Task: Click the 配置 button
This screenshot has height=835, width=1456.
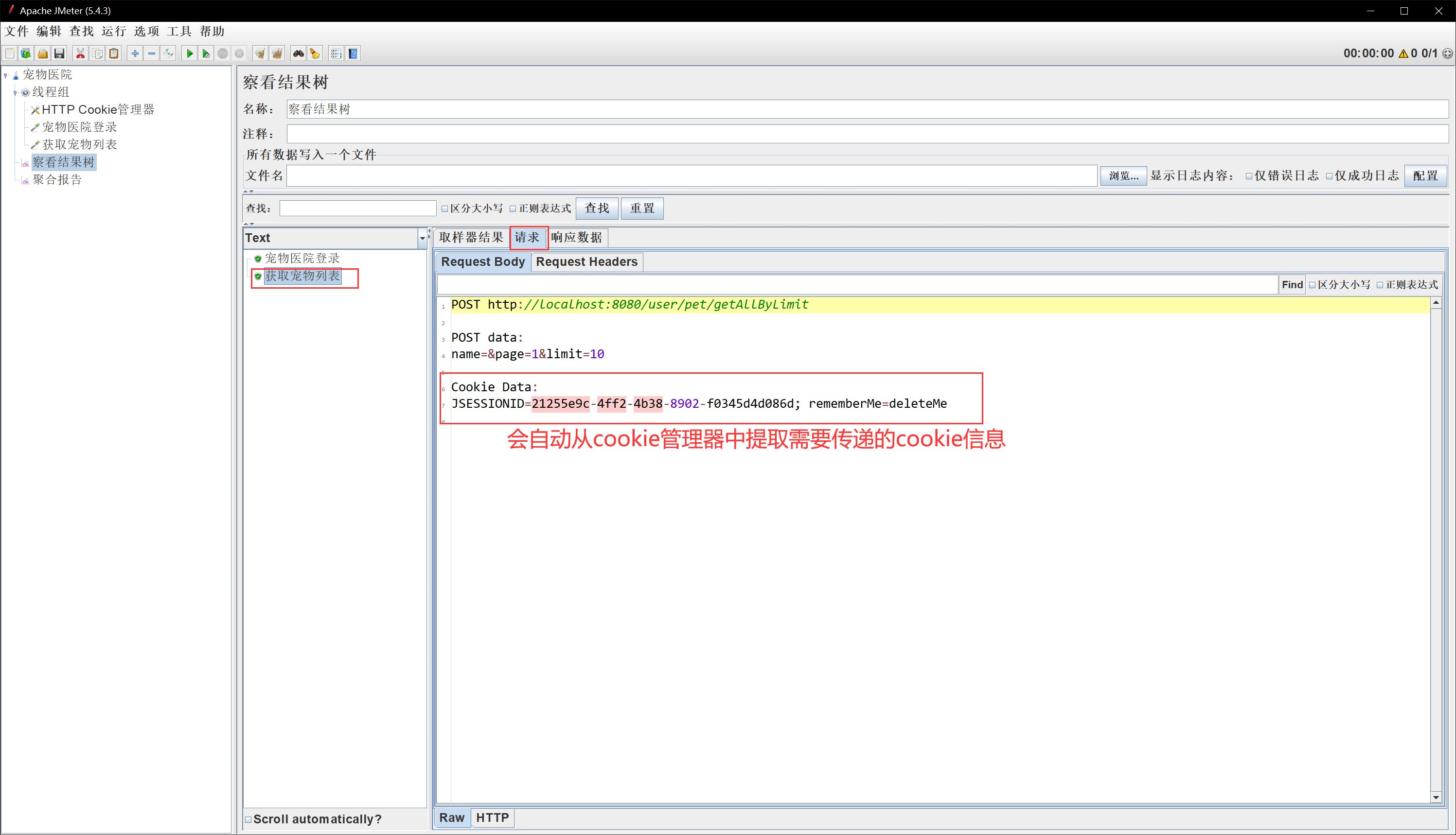Action: pyautogui.click(x=1425, y=175)
